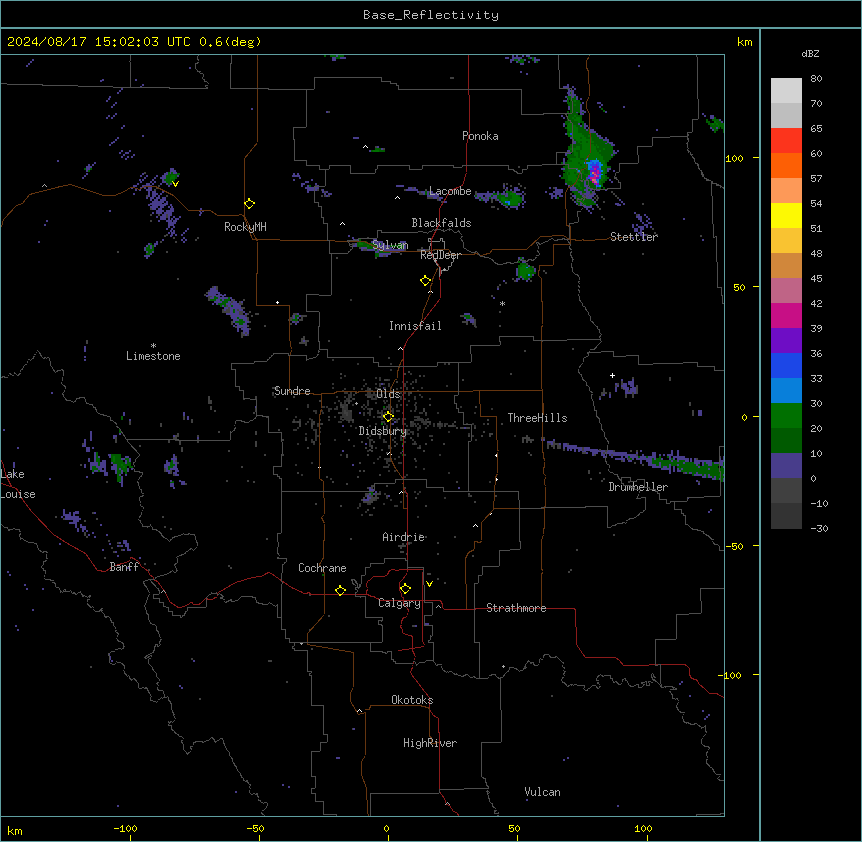Select the 80 dBZ white legend swatch

tap(786, 91)
